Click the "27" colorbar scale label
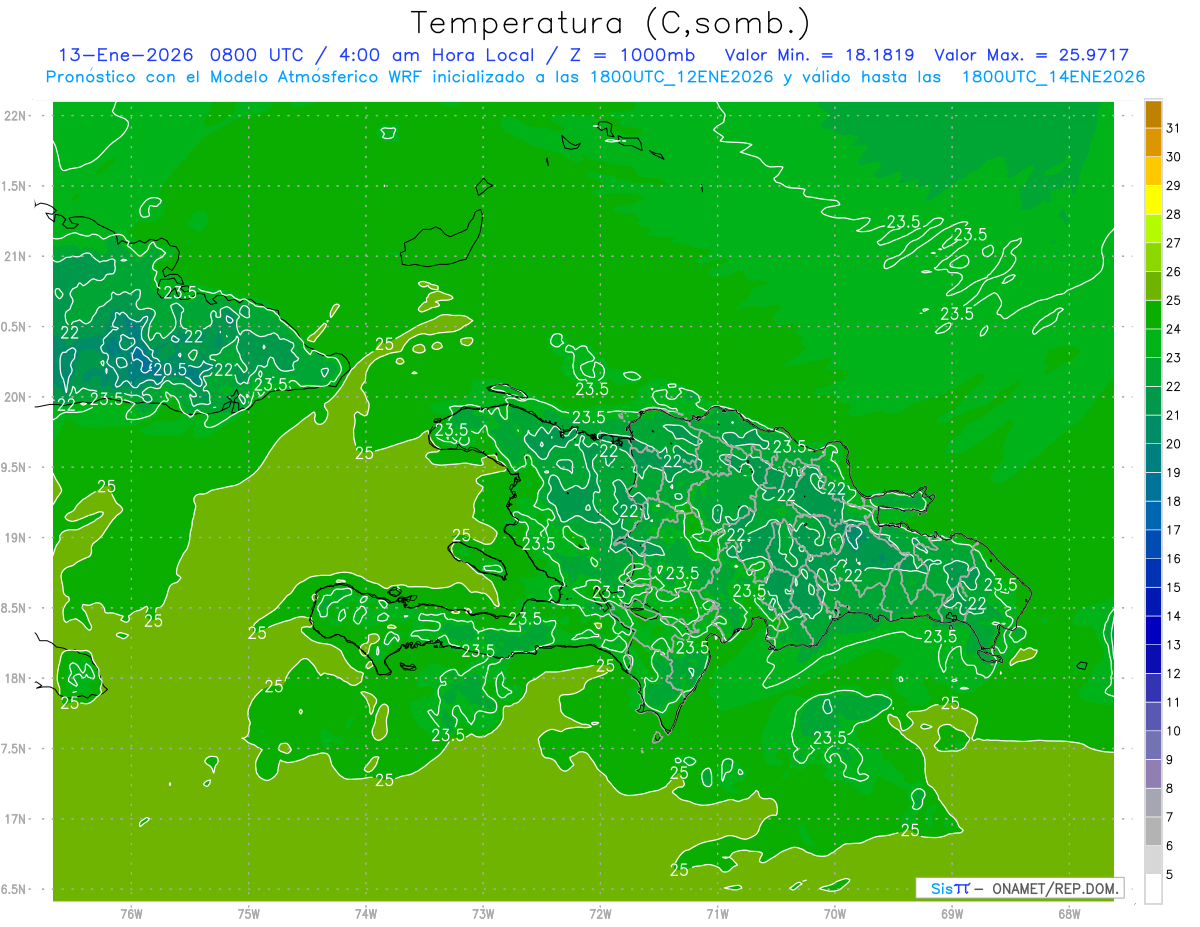1200x927 pixels. tap(1174, 243)
